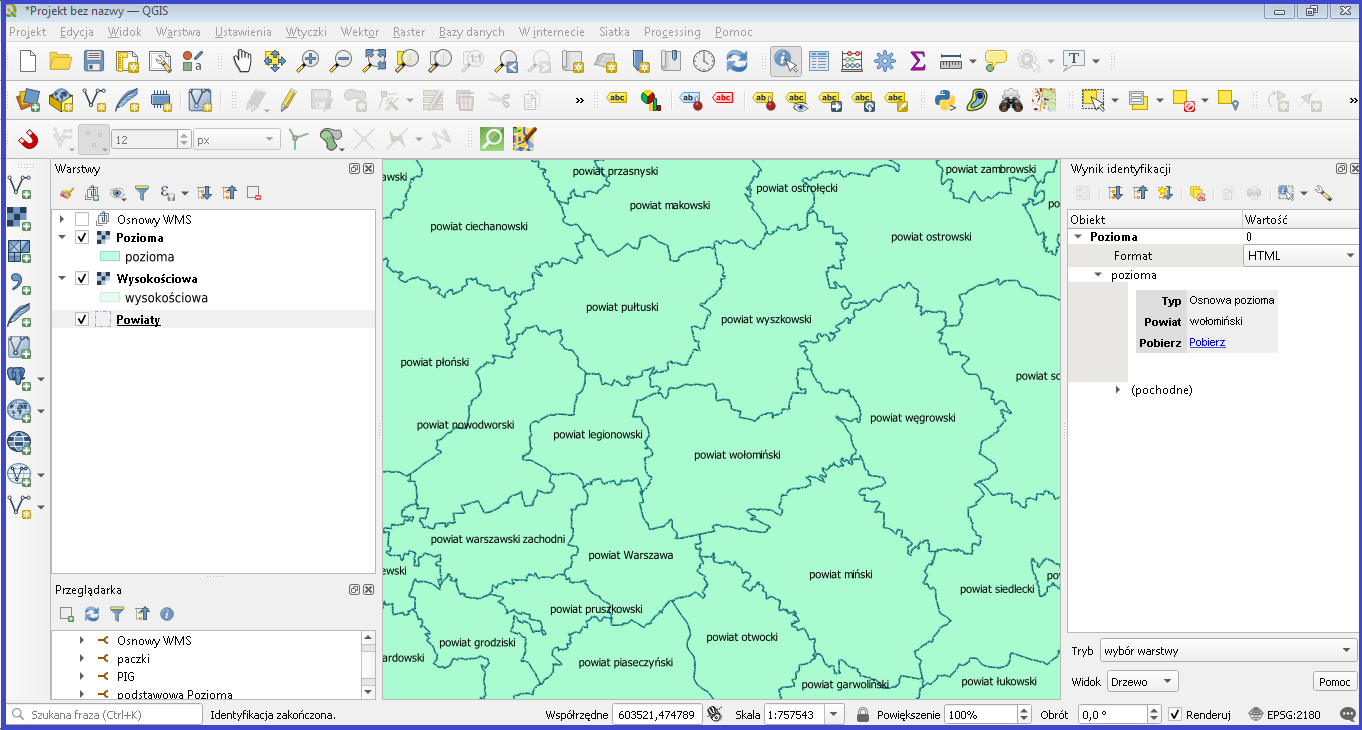The height and width of the screenshot is (730, 1362).
Task: Expand the paczki item in Przeglądarka
Action: pos(82,659)
